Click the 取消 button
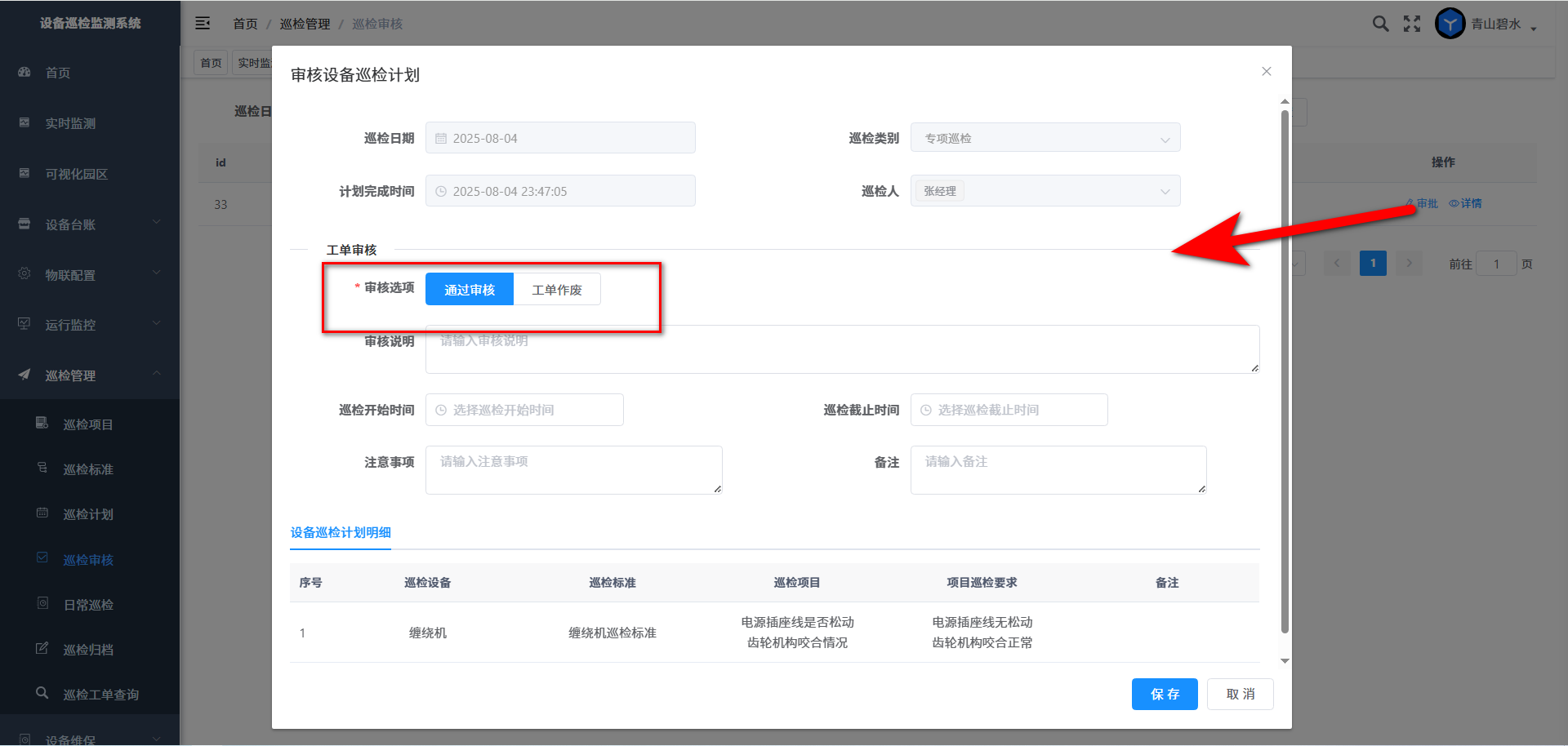 pyautogui.click(x=1240, y=694)
